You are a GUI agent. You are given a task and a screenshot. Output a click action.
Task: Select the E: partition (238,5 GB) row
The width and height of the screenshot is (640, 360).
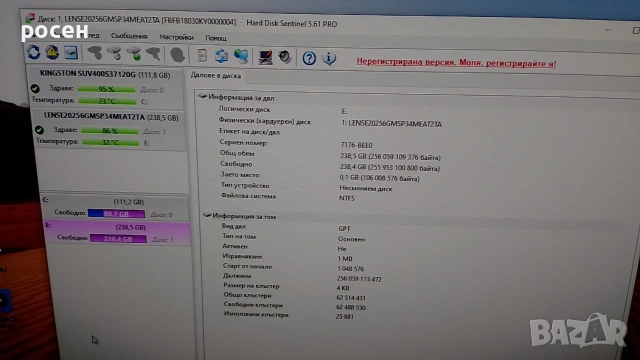click(x=118, y=233)
